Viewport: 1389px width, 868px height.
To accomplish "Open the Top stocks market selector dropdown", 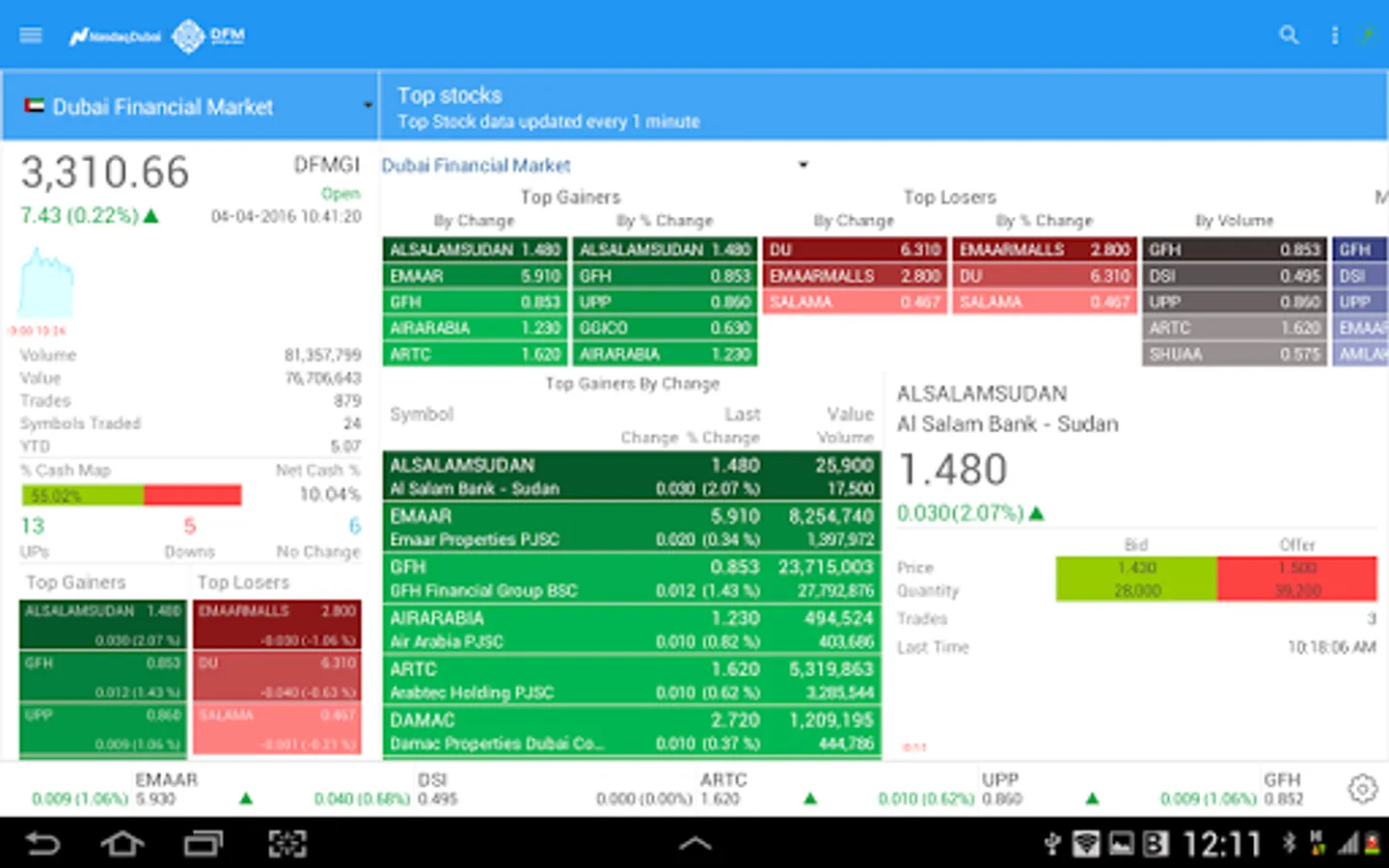I will [x=595, y=165].
